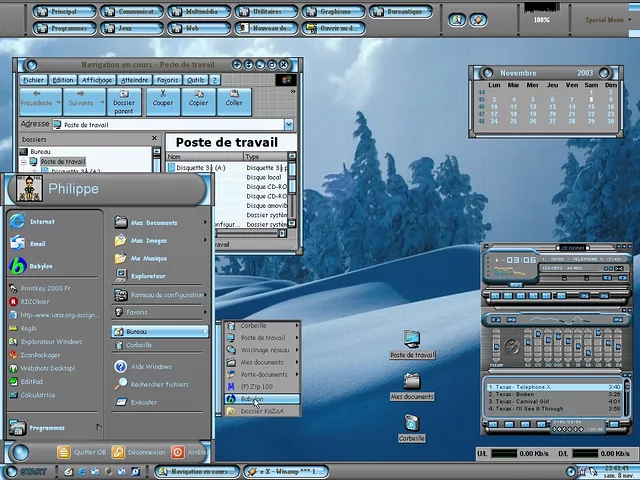Click the Coller toolbar icon
This screenshot has width=640, height=480.
[x=233, y=98]
